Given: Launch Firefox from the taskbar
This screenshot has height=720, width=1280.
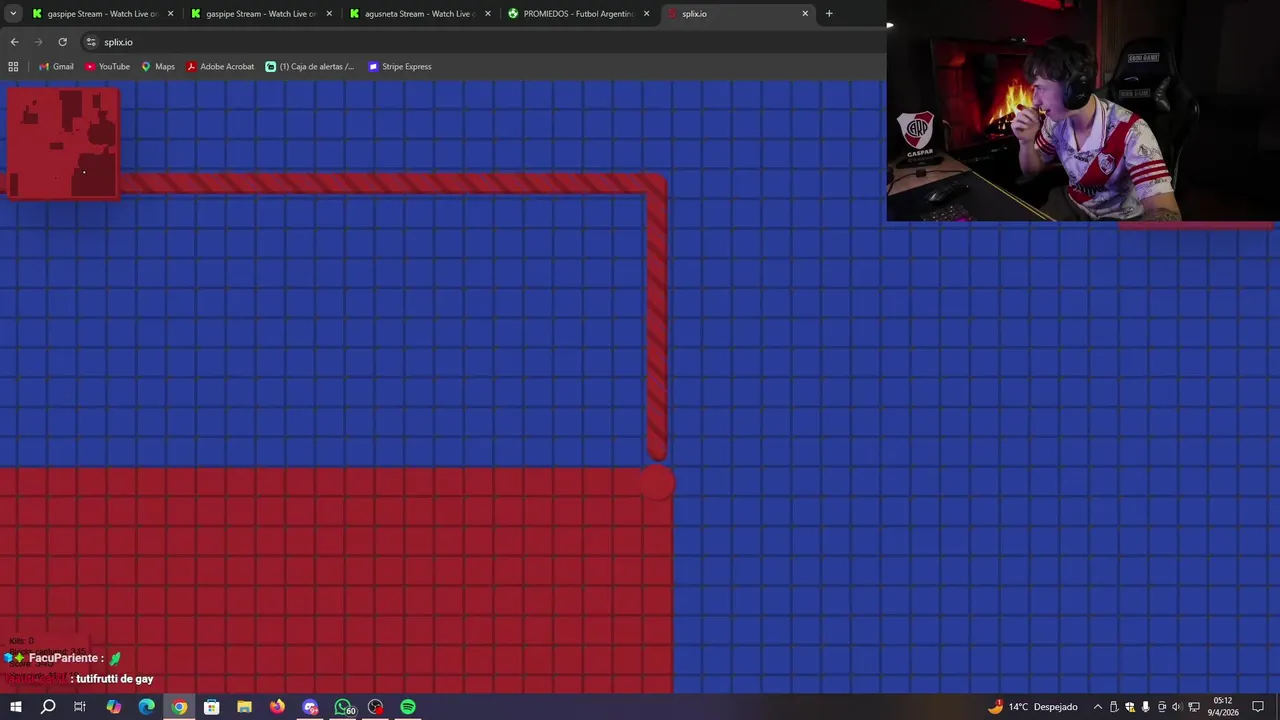Looking at the screenshot, I should coord(277,707).
